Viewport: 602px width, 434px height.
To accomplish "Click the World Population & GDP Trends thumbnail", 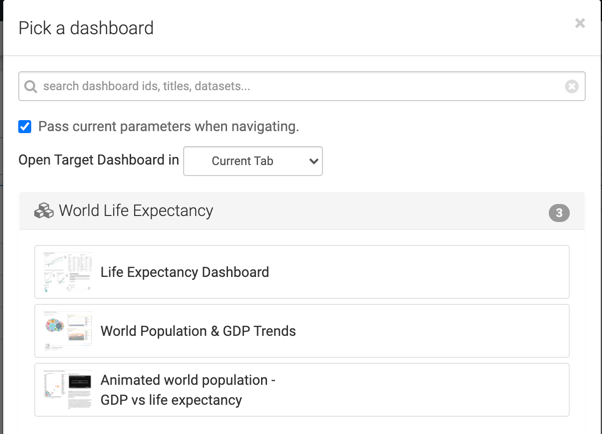I will pyautogui.click(x=68, y=331).
